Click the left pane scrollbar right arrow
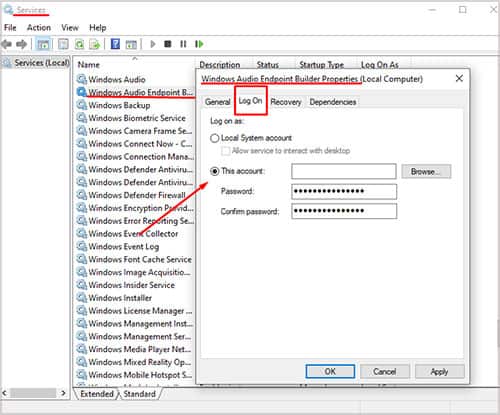Viewport: 500px width, 415px height. point(63,393)
